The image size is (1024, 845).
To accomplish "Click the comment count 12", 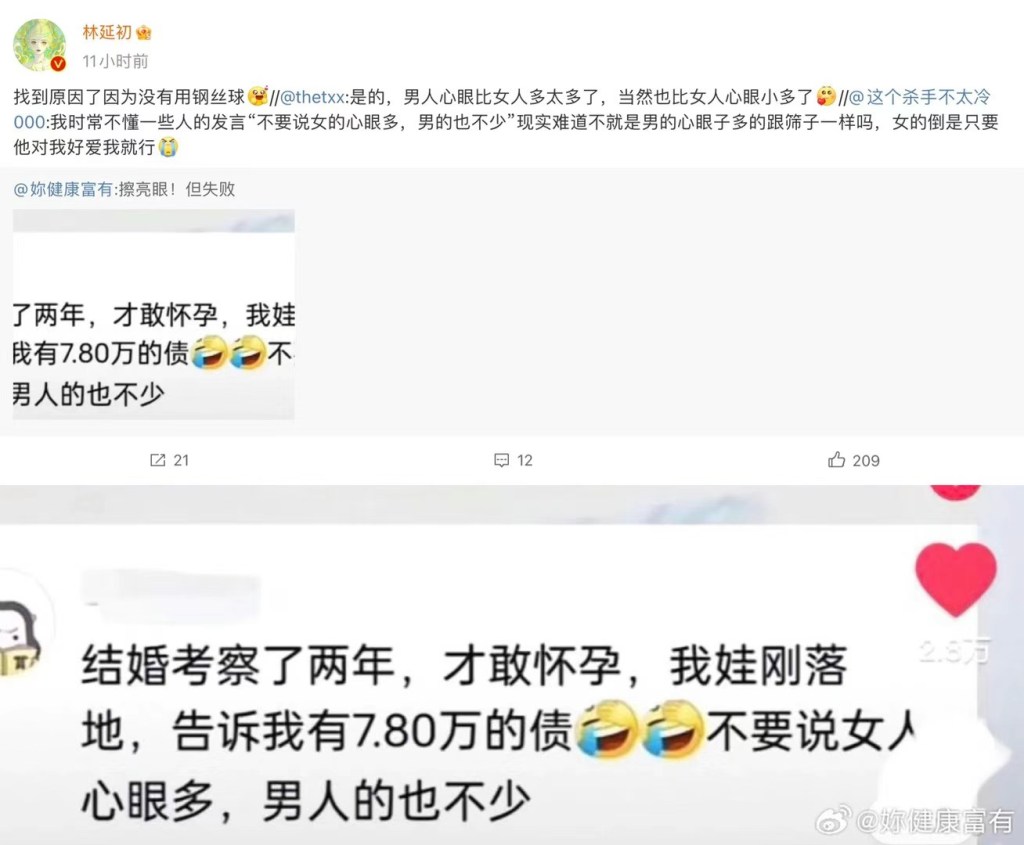I will click(x=524, y=460).
